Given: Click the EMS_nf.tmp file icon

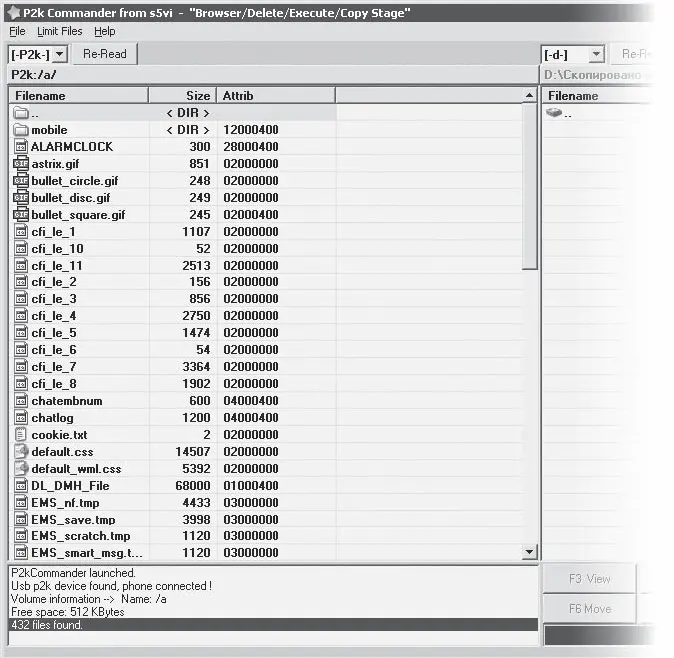Looking at the screenshot, I should click(x=21, y=502).
